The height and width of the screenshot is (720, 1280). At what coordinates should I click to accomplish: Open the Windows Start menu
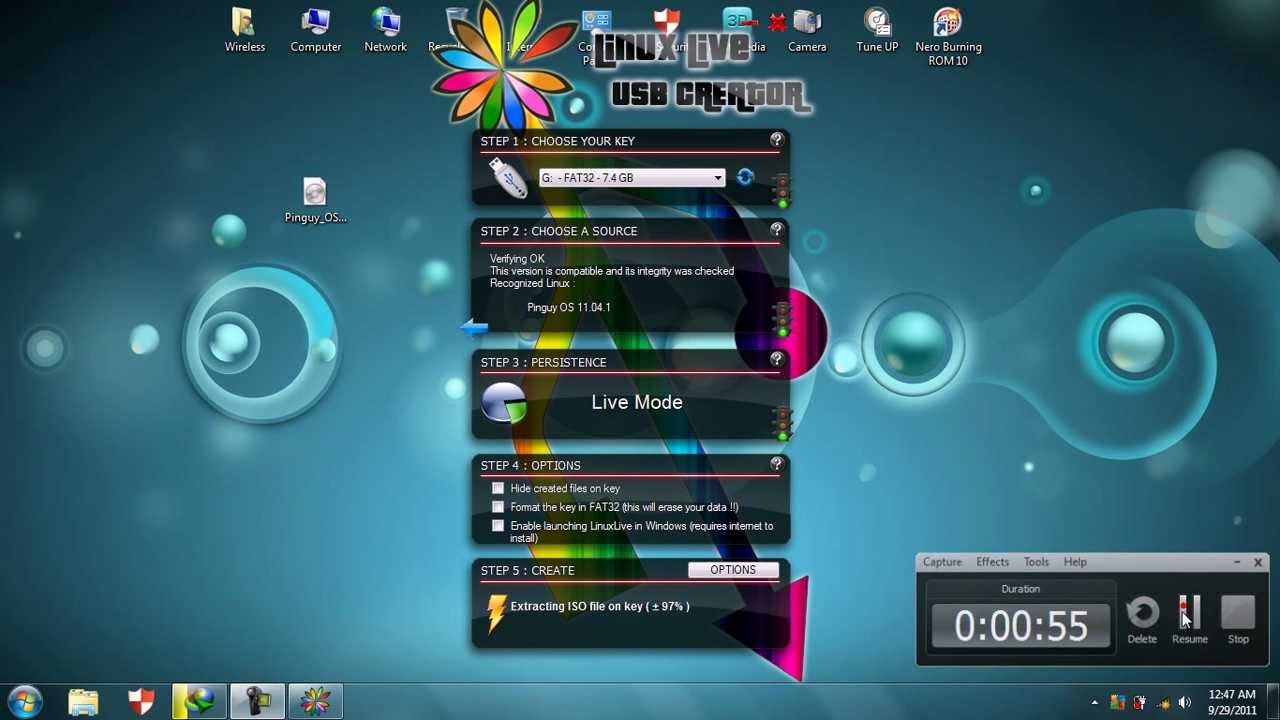(25, 701)
